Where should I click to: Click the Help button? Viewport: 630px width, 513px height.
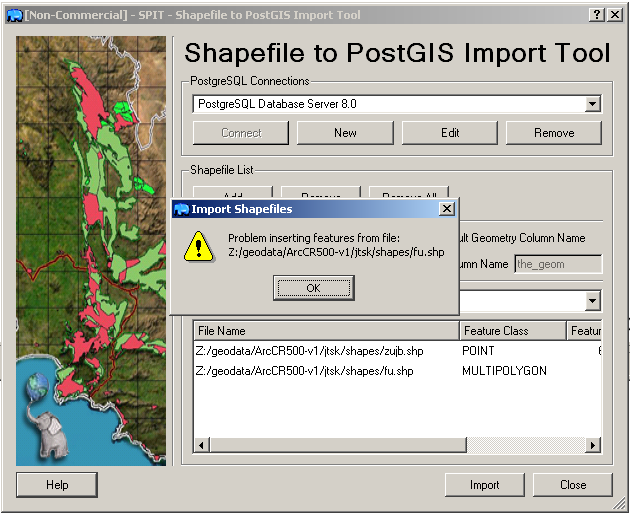point(57,485)
